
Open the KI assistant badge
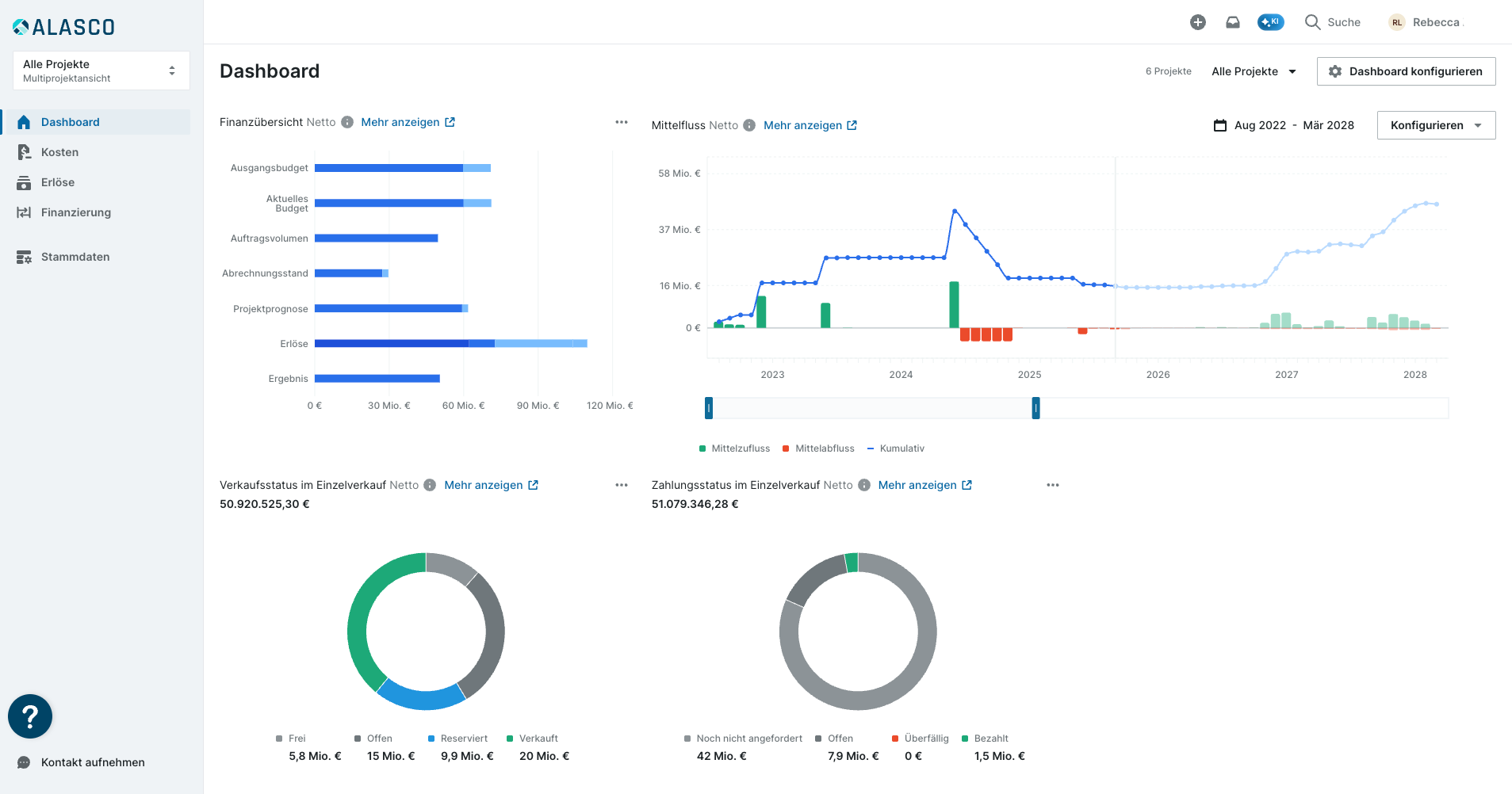click(1270, 22)
